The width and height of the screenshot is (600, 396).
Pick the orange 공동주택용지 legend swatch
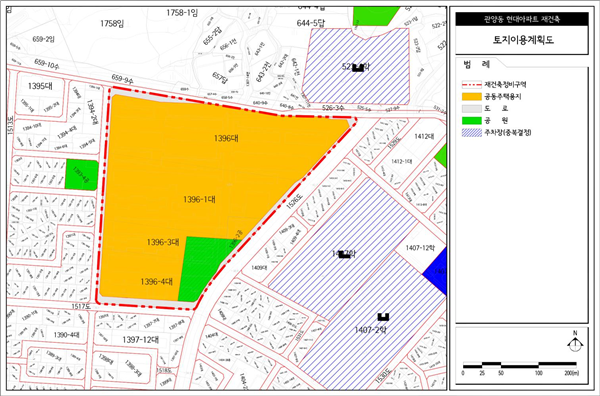[x=471, y=96]
